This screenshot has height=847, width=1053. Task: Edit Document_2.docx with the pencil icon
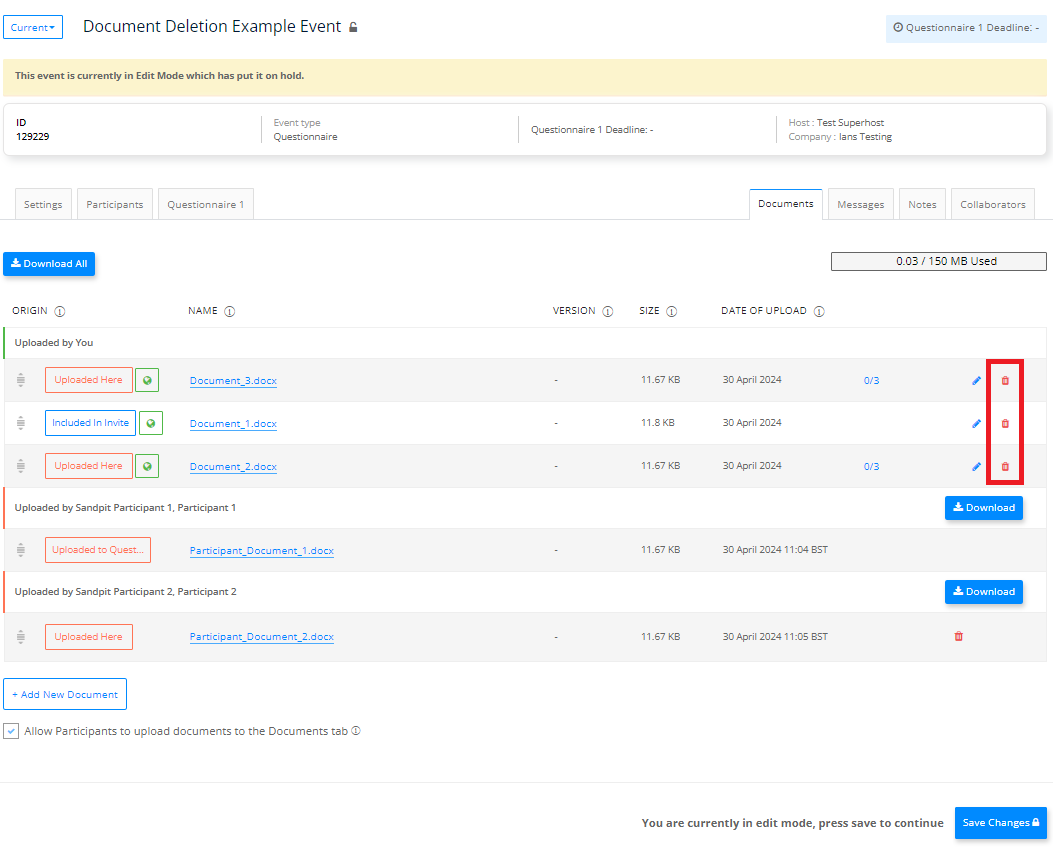pyautogui.click(x=976, y=467)
